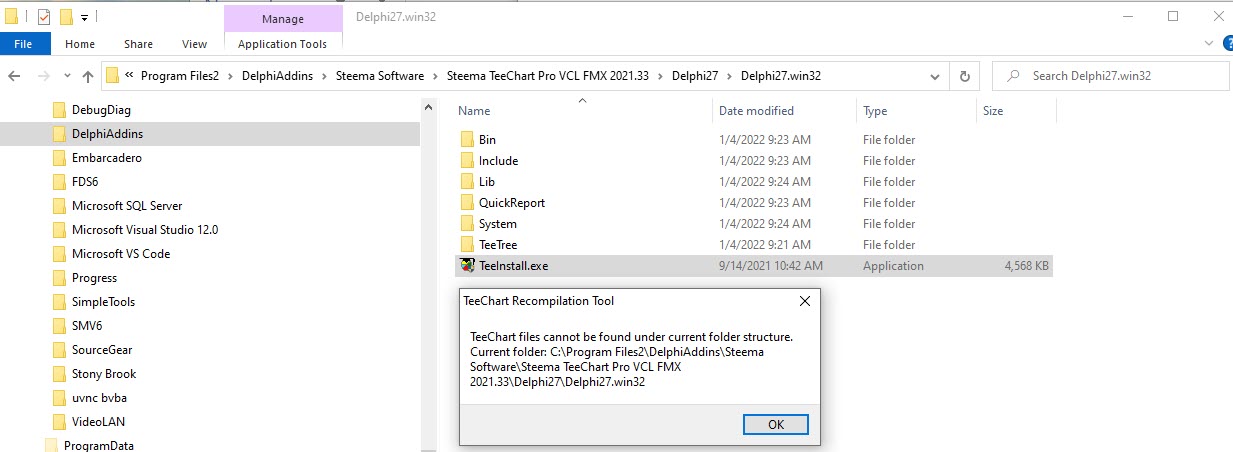
Task: Select SourceGear folder in tree
Action: tap(102, 350)
